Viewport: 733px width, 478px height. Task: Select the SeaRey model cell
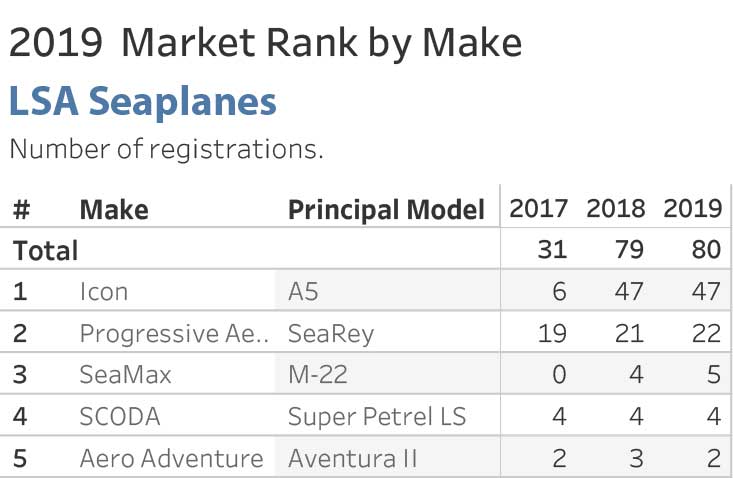point(331,334)
